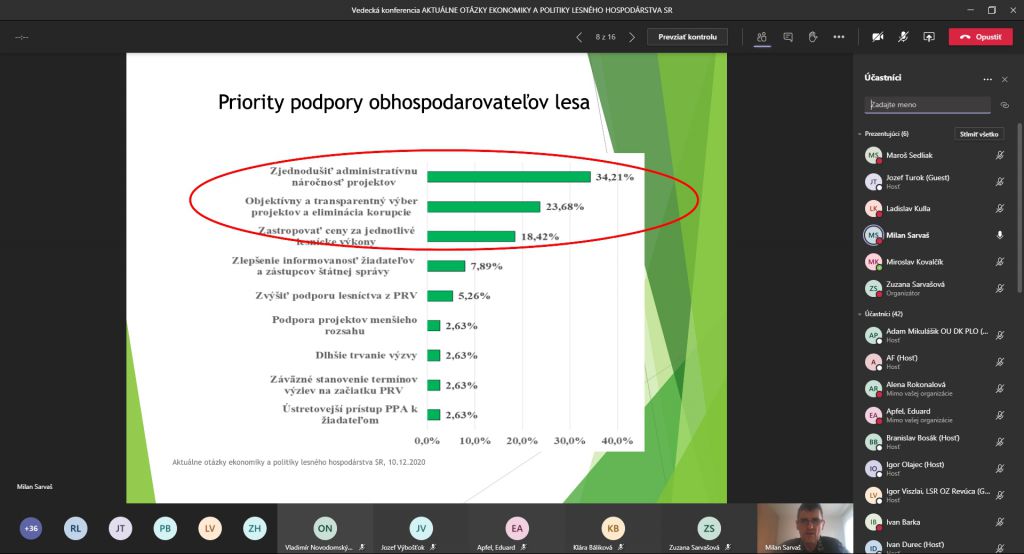
Task: Click the Zadajte meno search field
Action: pyautogui.click(x=927, y=104)
